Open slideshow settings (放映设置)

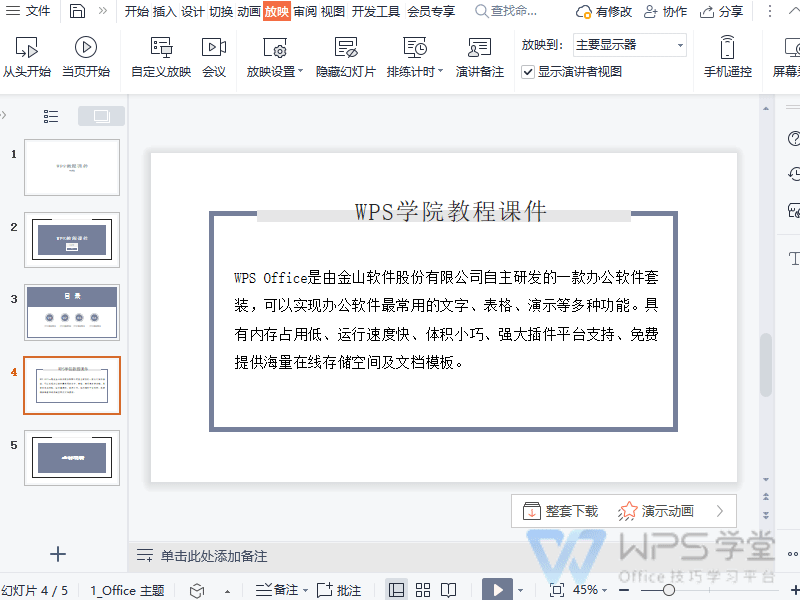click(x=274, y=57)
